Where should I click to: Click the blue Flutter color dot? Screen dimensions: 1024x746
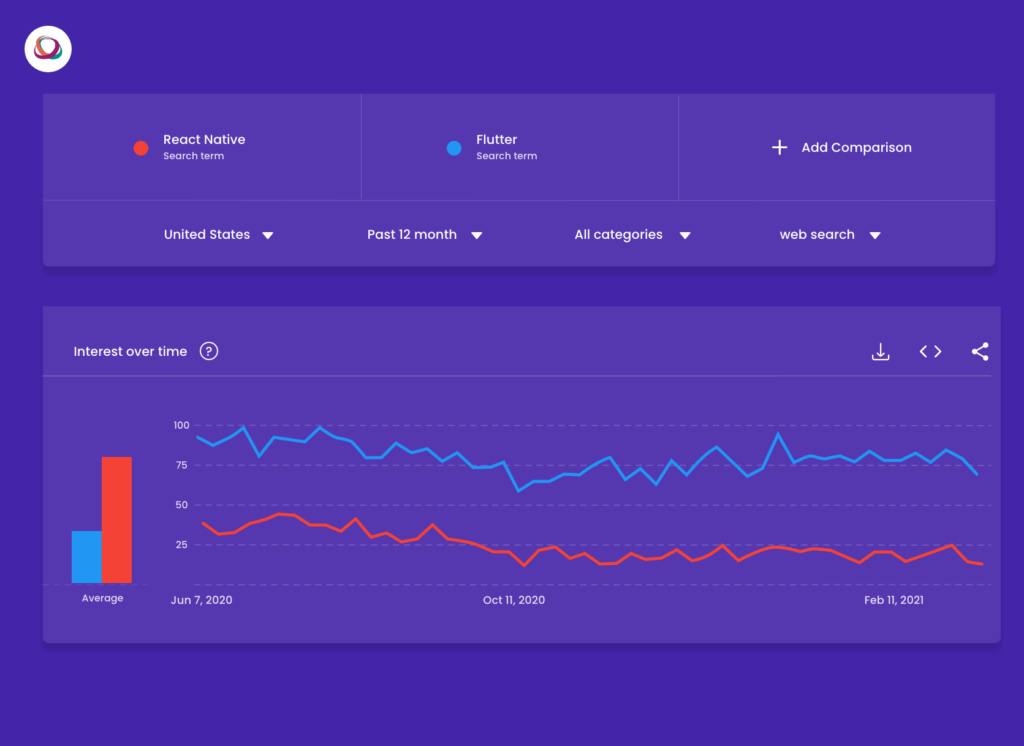tap(454, 148)
